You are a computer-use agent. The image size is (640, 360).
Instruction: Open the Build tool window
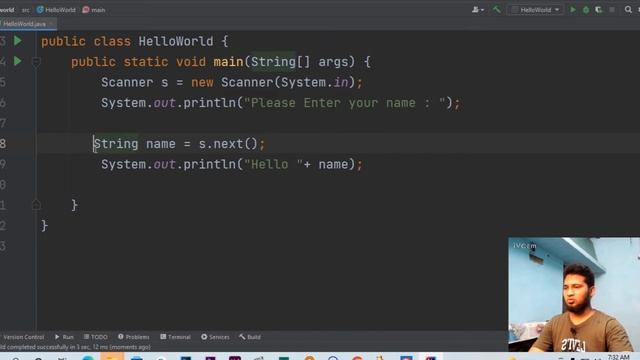(250, 337)
